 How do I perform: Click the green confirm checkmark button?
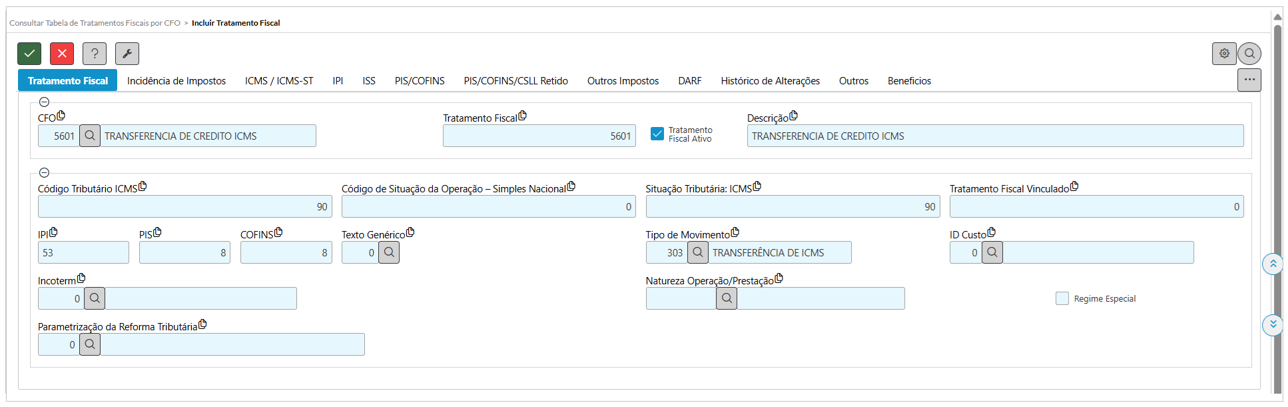(x=30, y=54)
